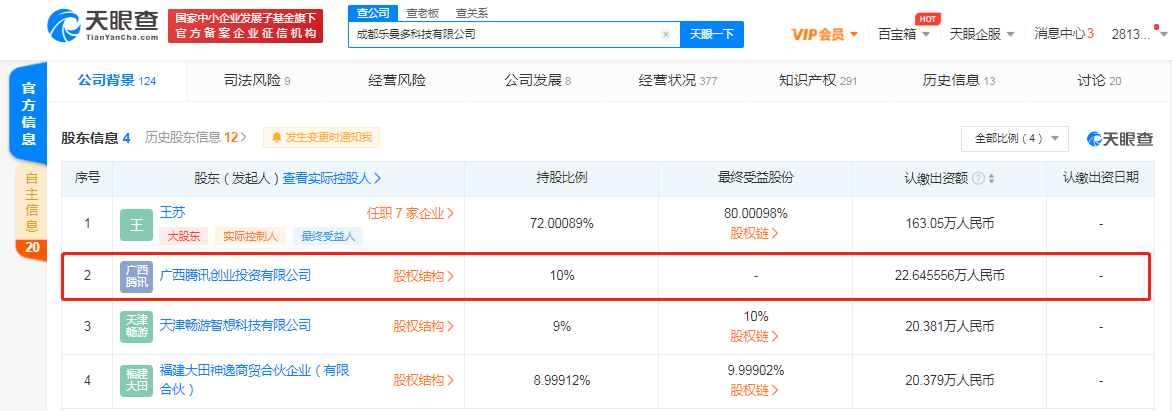Switch to the 经营风险 tab
The height and width of the screenshot is (411, 1172).
tap(397, 81)
